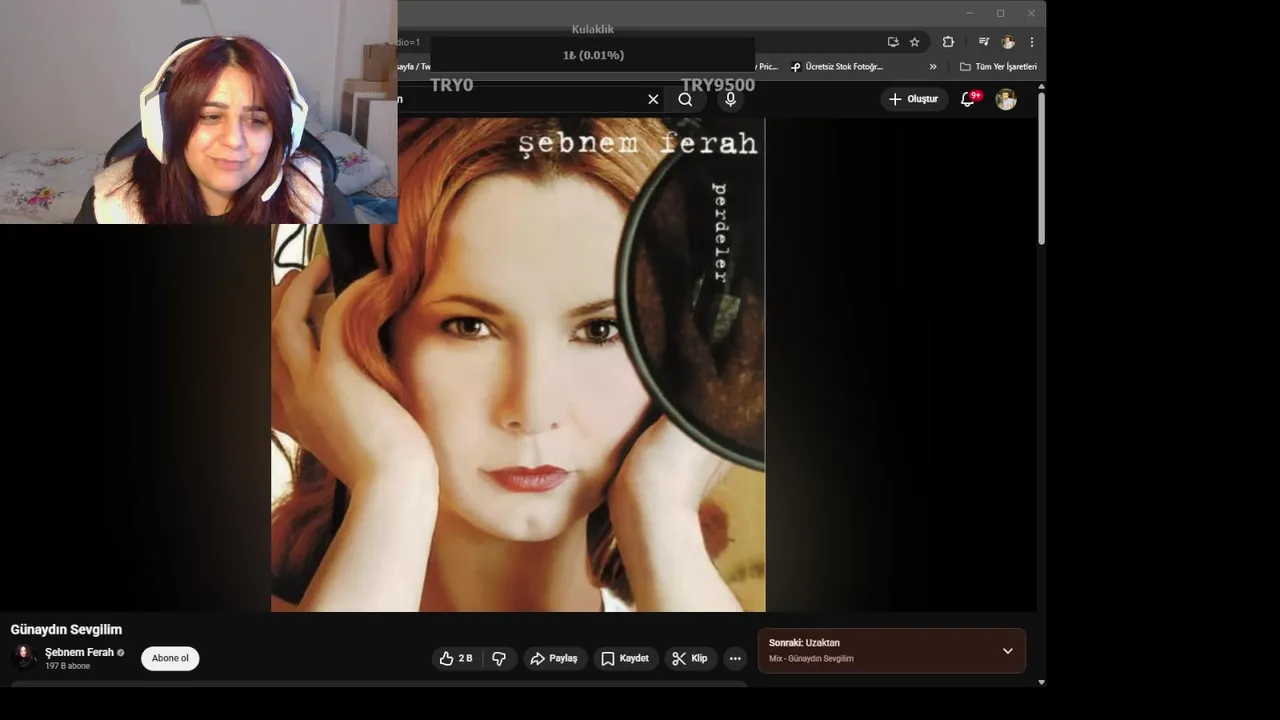Maximize the browser window
Screen dimensions: 1280x720
pyautogui.click(x=1000, y=13)
